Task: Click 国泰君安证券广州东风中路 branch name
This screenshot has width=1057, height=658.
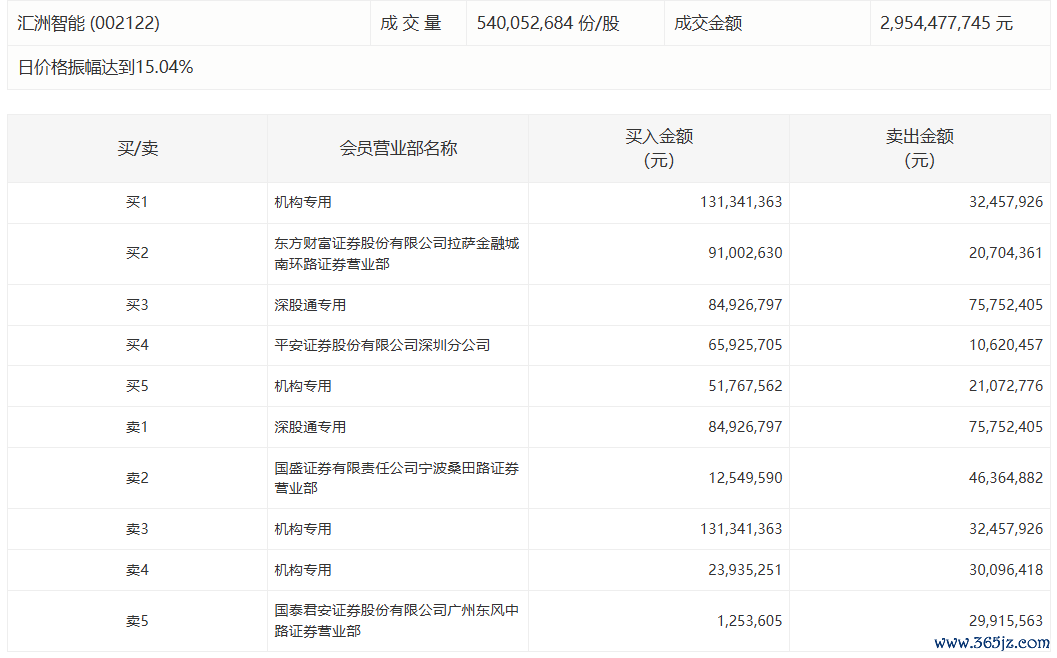Action: tap(396, 621)
